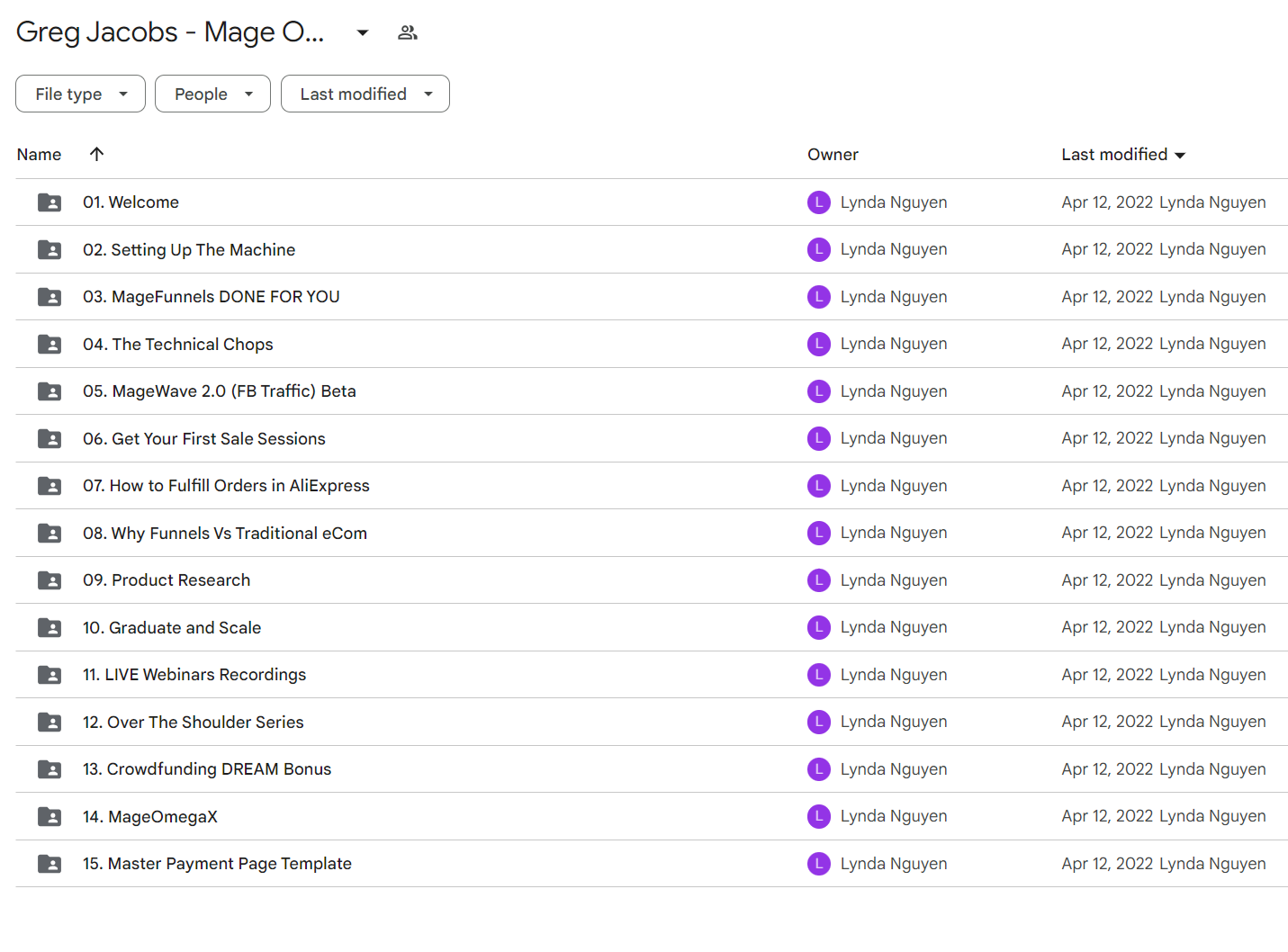Select '14. MageOmegaX' folder name
Screen dimensions: 1288x952
point(150,816)
